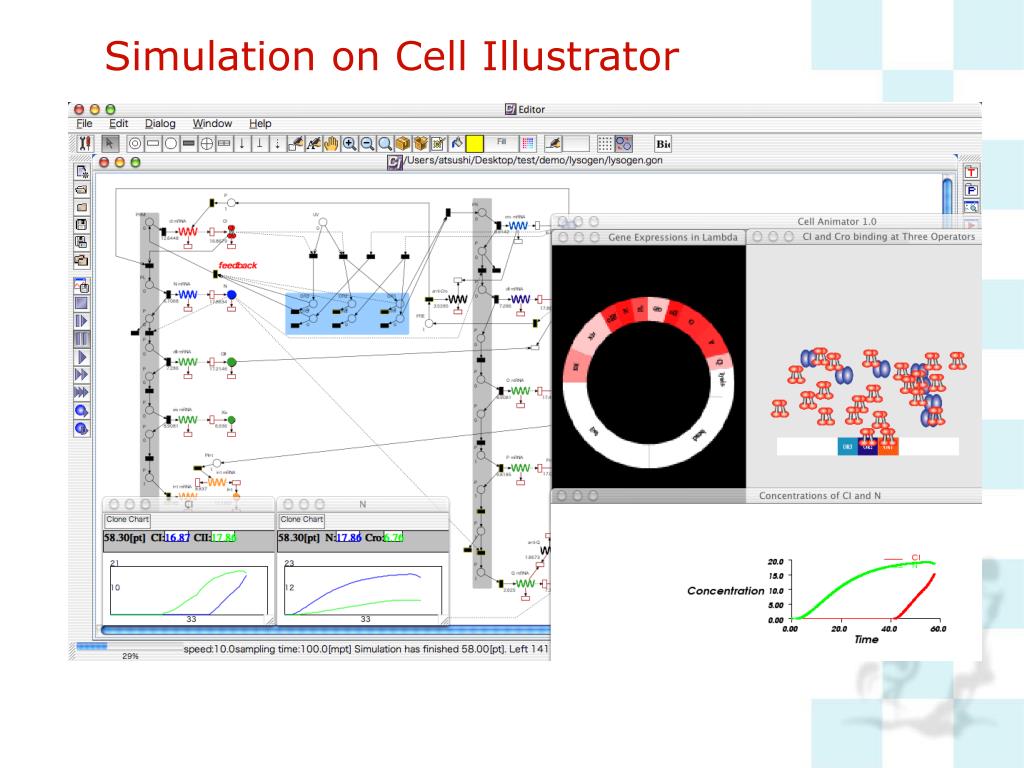This screenshot has width=1024, height=768.
Task: Click the CI and Cro binding window title
Action: [888, 237]
